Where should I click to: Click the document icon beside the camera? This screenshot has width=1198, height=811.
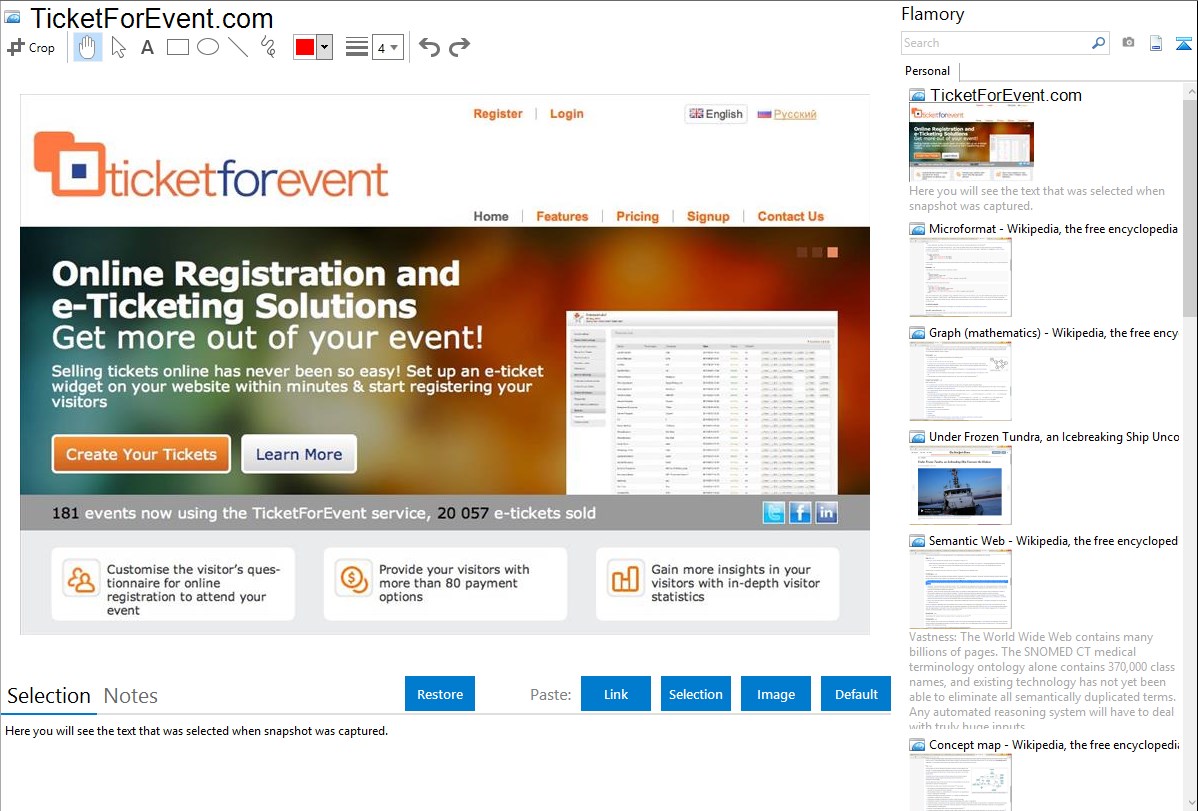pyautogui.click(x=1156, y=43)
